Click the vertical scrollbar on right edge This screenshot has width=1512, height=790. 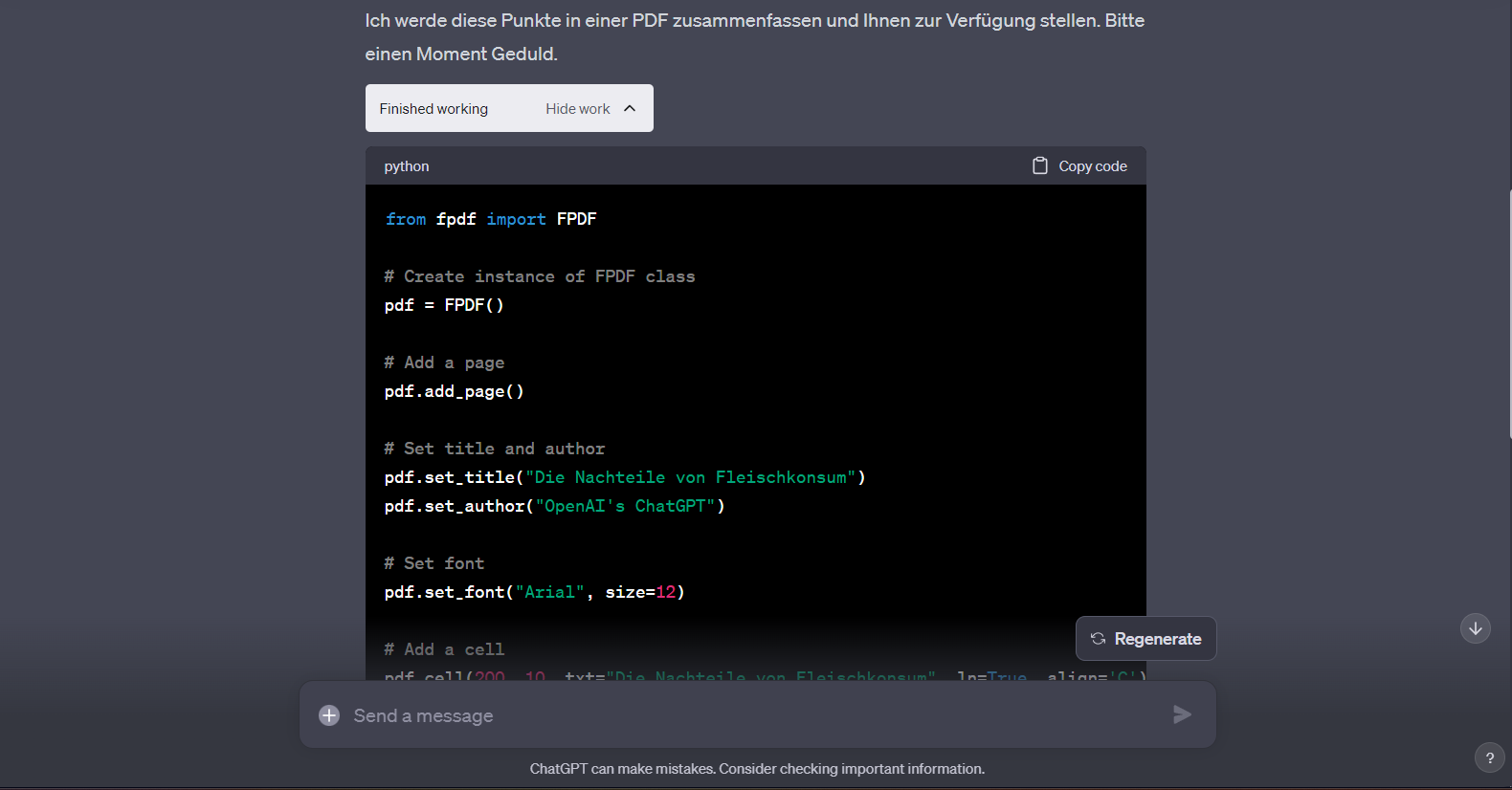(x=1509, y=316)
